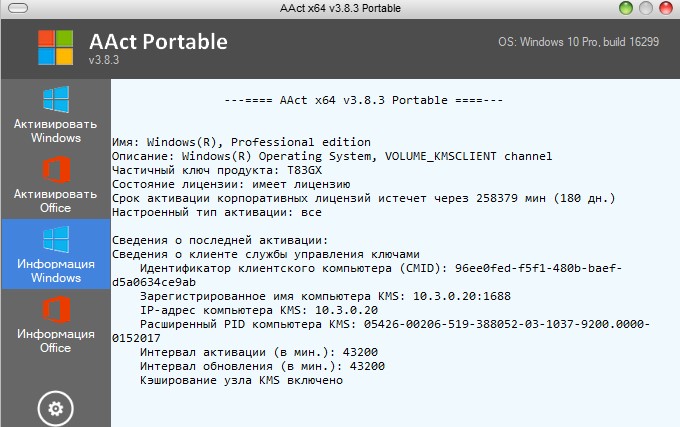Viewport: 680px width, 427px height.
Task: Select the "Информация Windows" sidebar label
Action: click(55, 271)
